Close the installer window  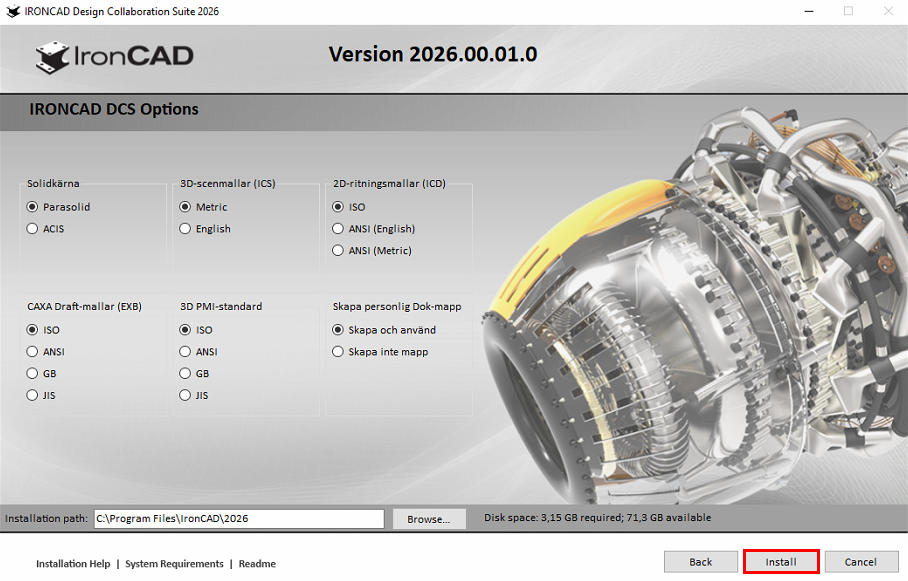[x=888, y=11]
